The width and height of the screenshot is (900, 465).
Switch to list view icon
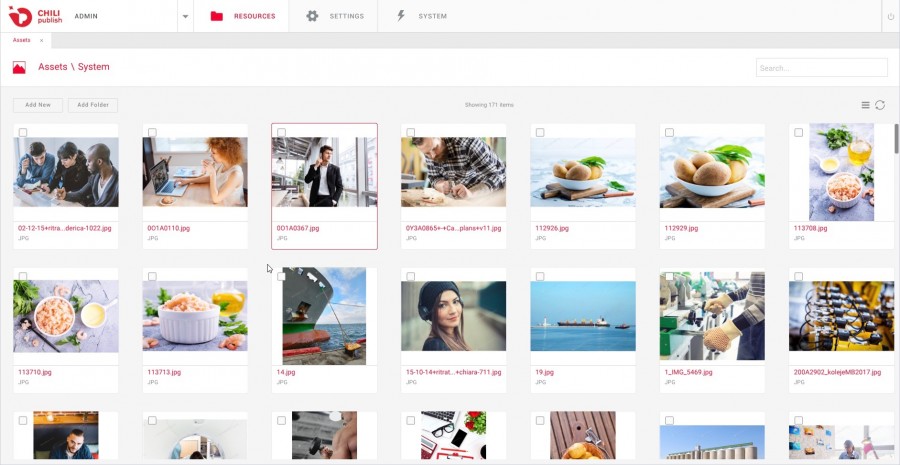coord(866,105)
